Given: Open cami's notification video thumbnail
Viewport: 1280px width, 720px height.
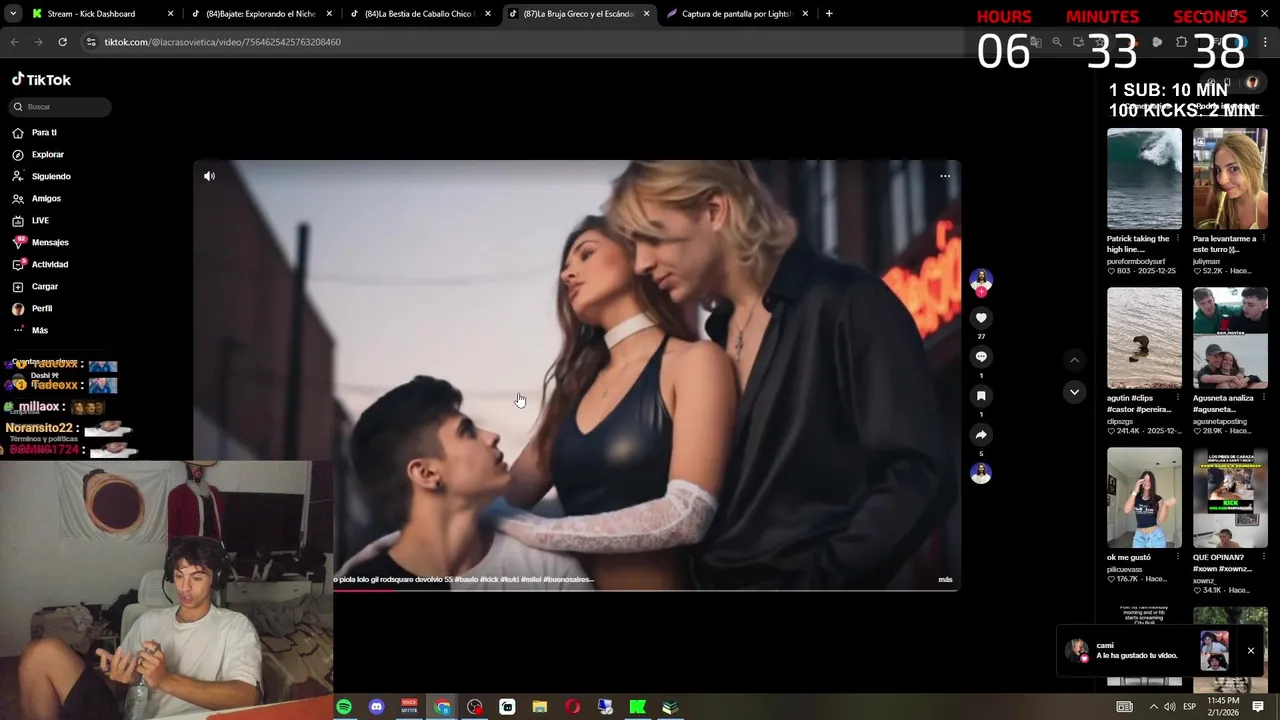Looking at the screenshot, I should 1214,651.
